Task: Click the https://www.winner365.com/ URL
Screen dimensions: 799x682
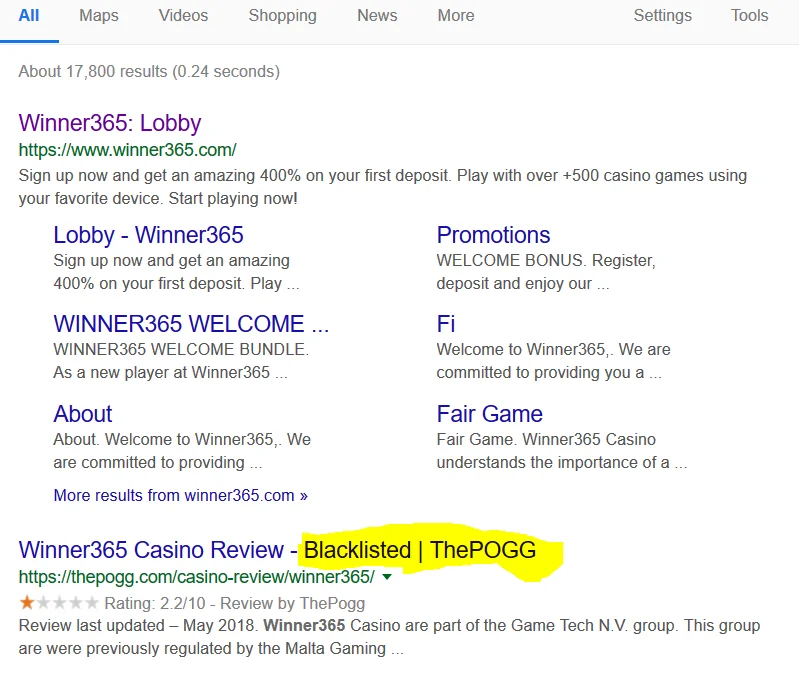Action: coord(127,150)
